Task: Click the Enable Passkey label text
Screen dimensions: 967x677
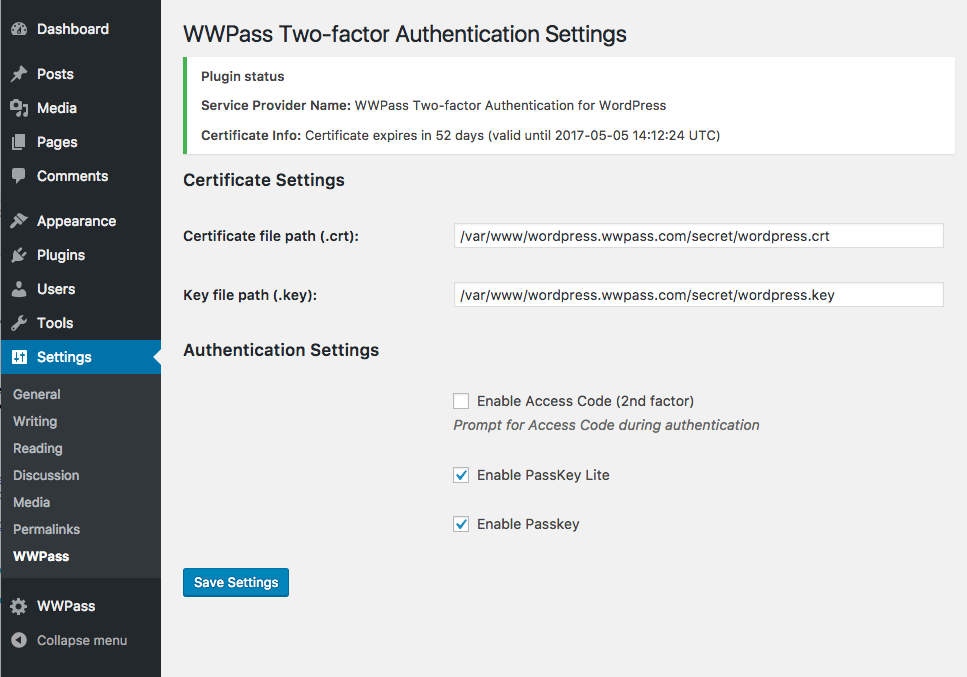Action: (x=528, y=524)
